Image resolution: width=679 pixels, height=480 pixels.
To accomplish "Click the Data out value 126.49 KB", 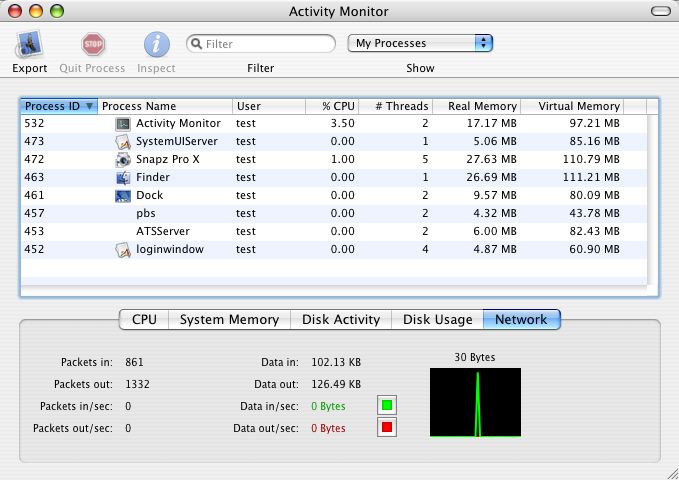I will pyautogui.click(x=336, y=384).
